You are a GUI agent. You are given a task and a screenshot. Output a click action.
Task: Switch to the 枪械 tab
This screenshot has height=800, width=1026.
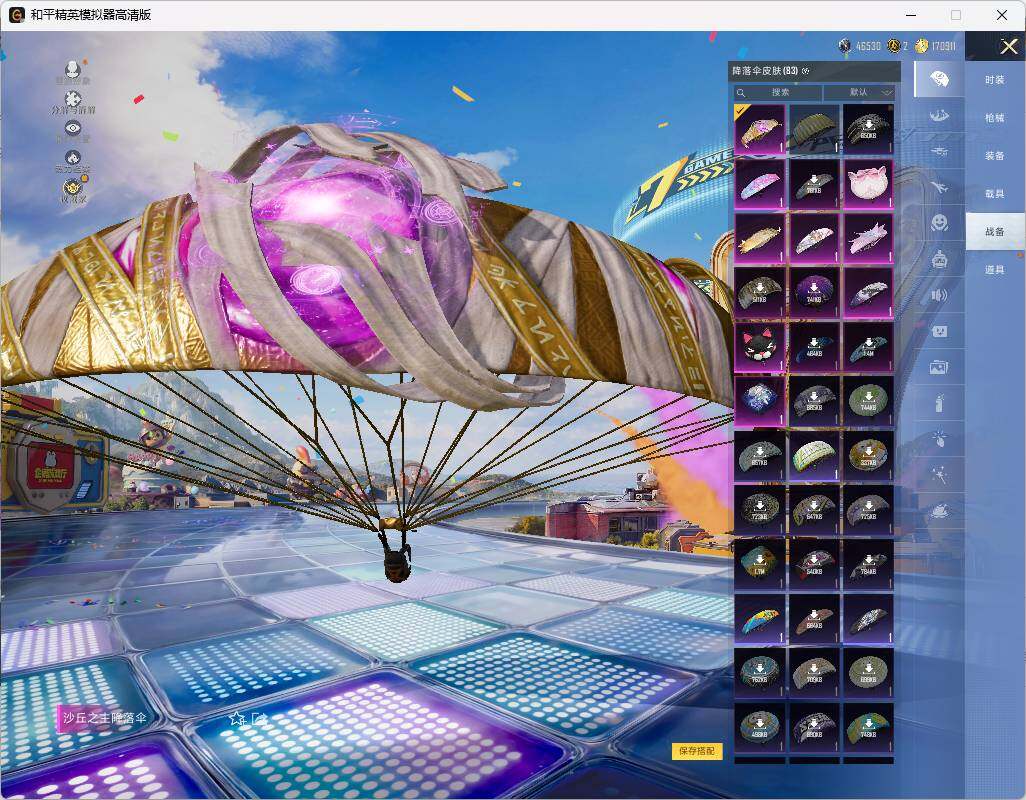coord(995,118)
